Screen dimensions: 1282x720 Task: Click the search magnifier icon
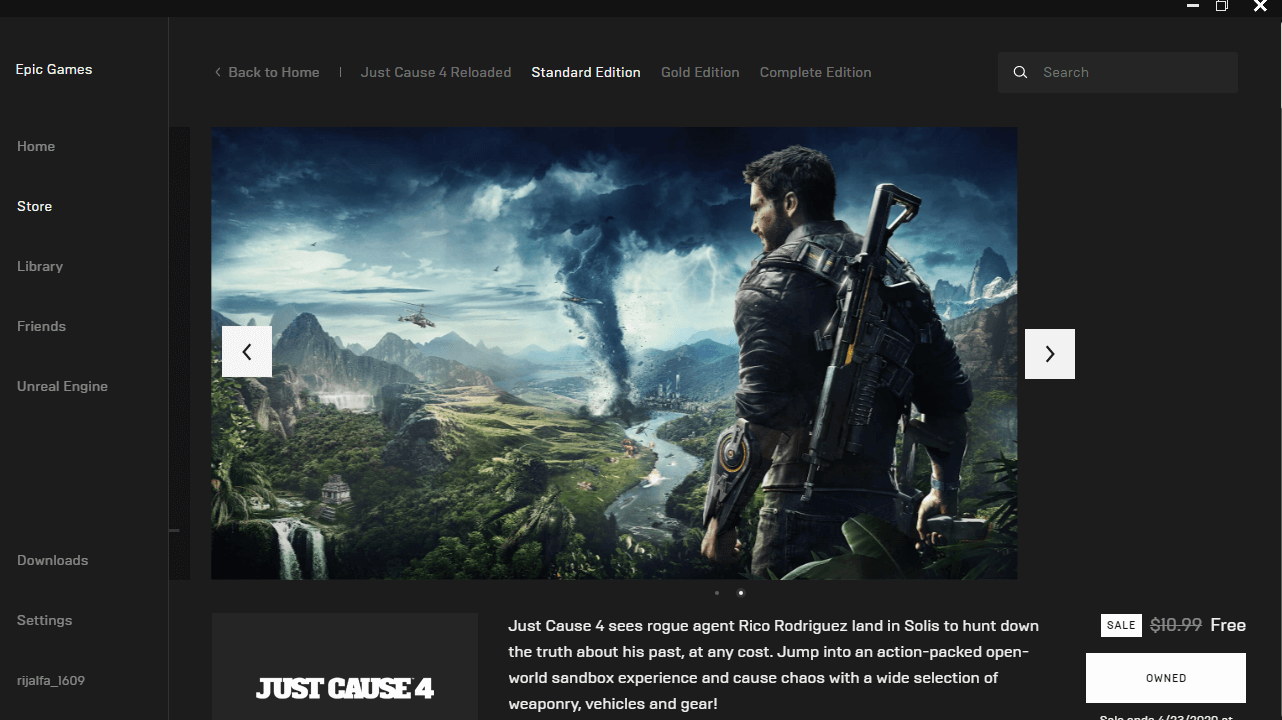(1020, 73)
